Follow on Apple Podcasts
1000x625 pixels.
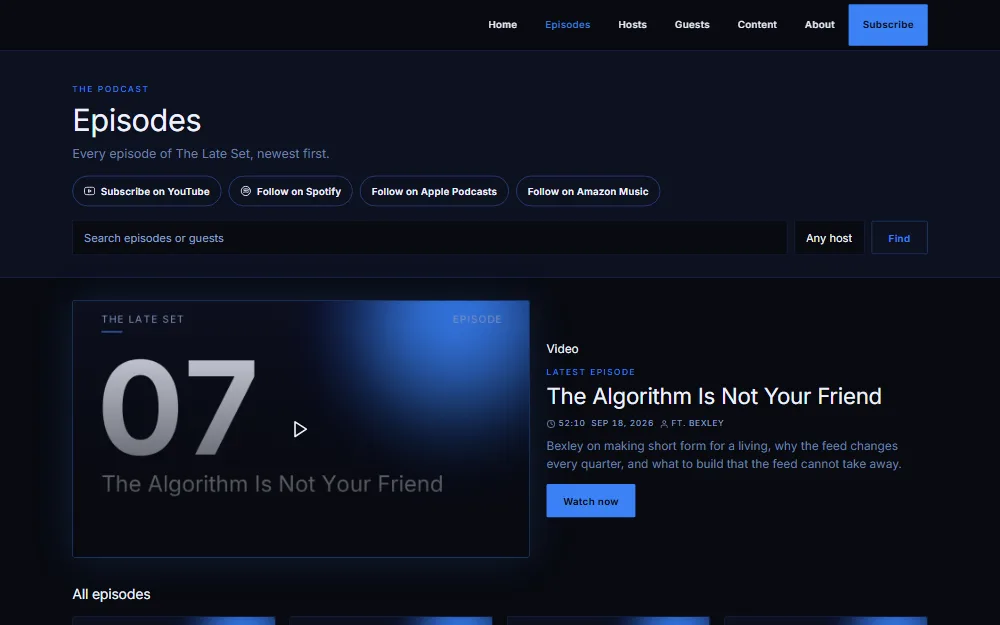tap(434, 191)
